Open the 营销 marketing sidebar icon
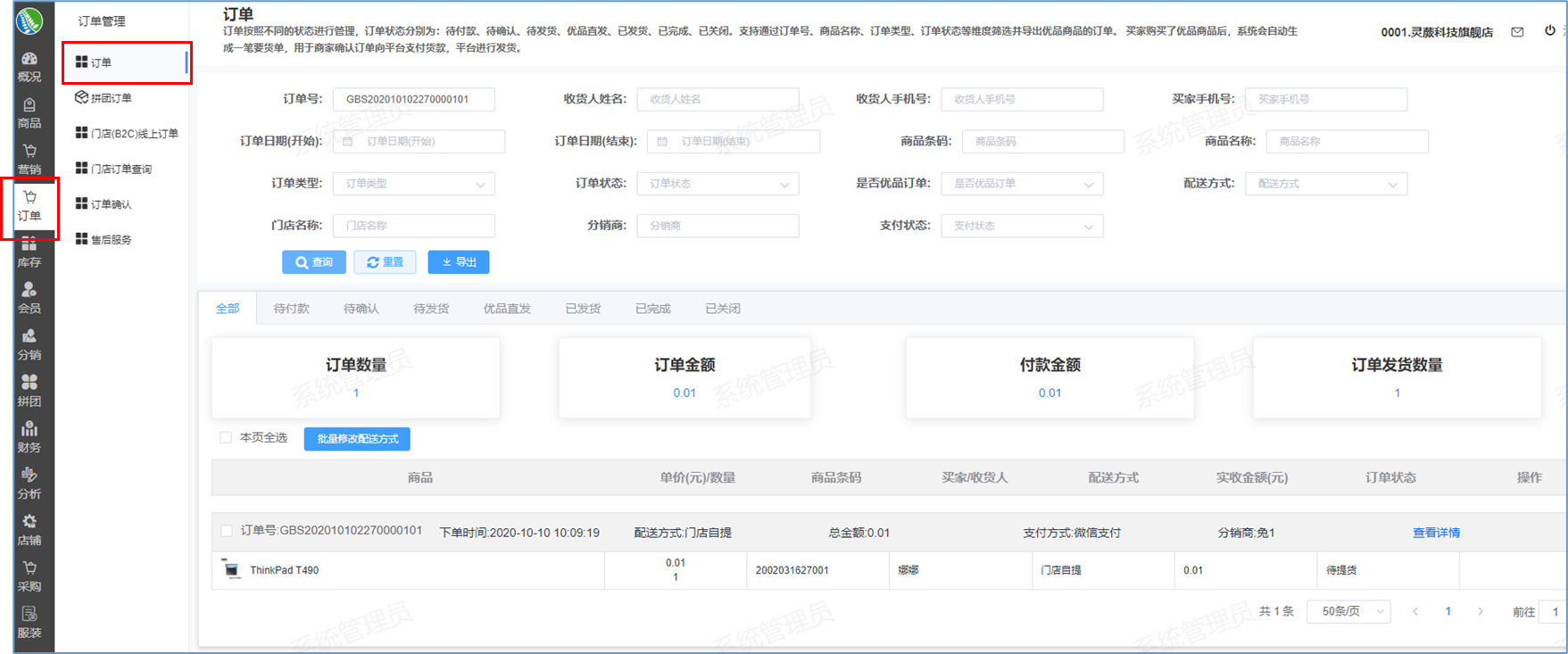The image size is (1568, 654). point(29,159)
